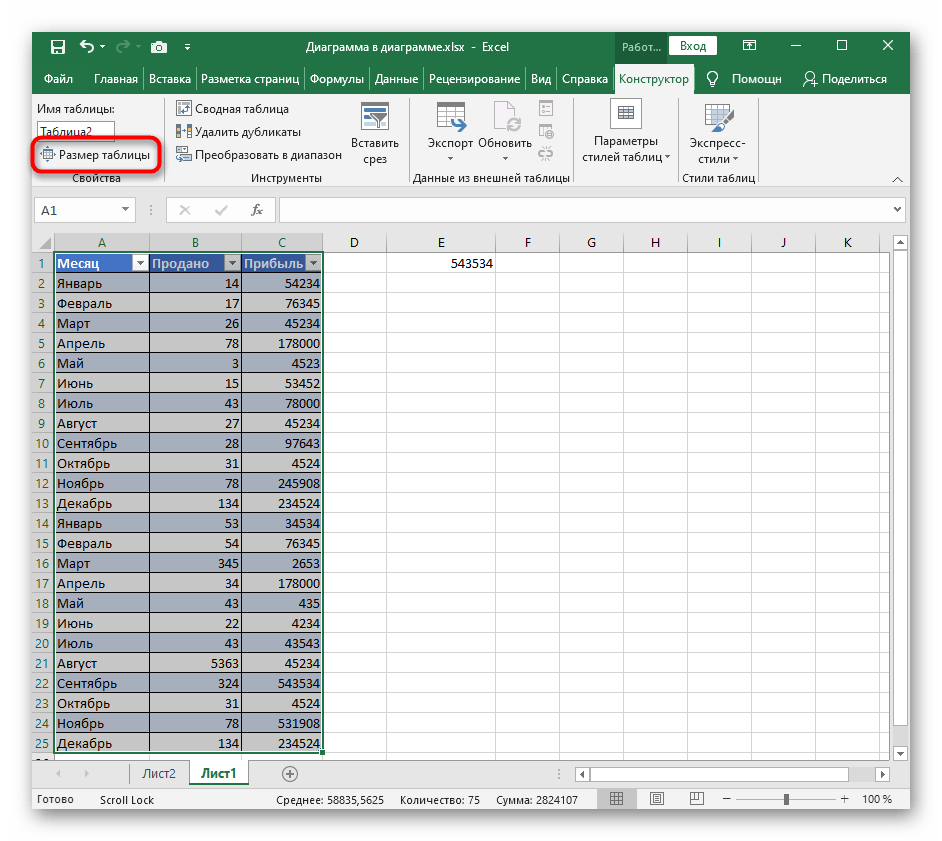Viewport: 942px width, 841px height.
Task: Click the insert function fx icon
Action: point(257,210)
